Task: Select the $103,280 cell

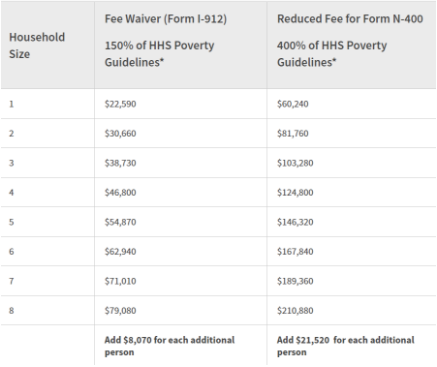Action: (295, 163)
